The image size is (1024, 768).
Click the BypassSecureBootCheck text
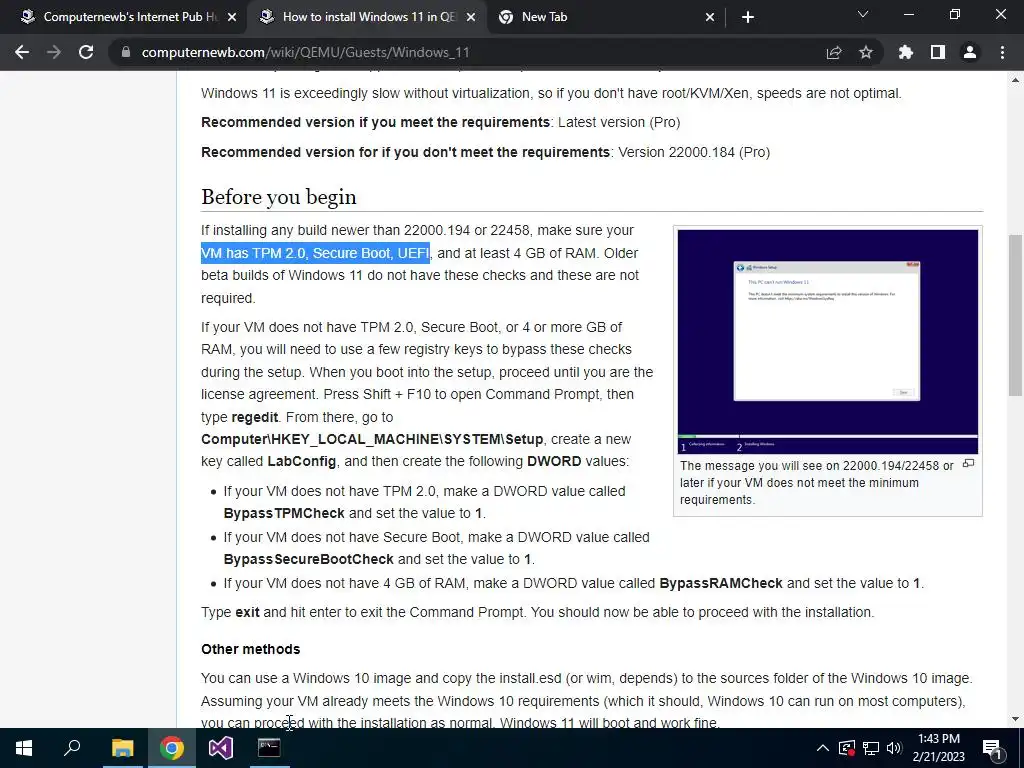click(309, 560)
